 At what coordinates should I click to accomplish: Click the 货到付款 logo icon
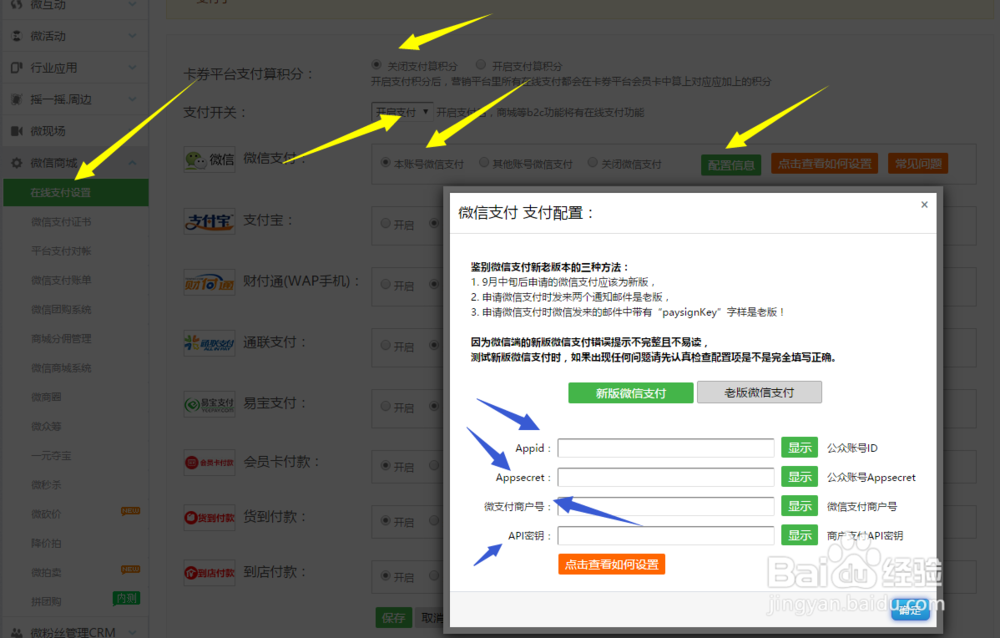click(x=209, y=517)
